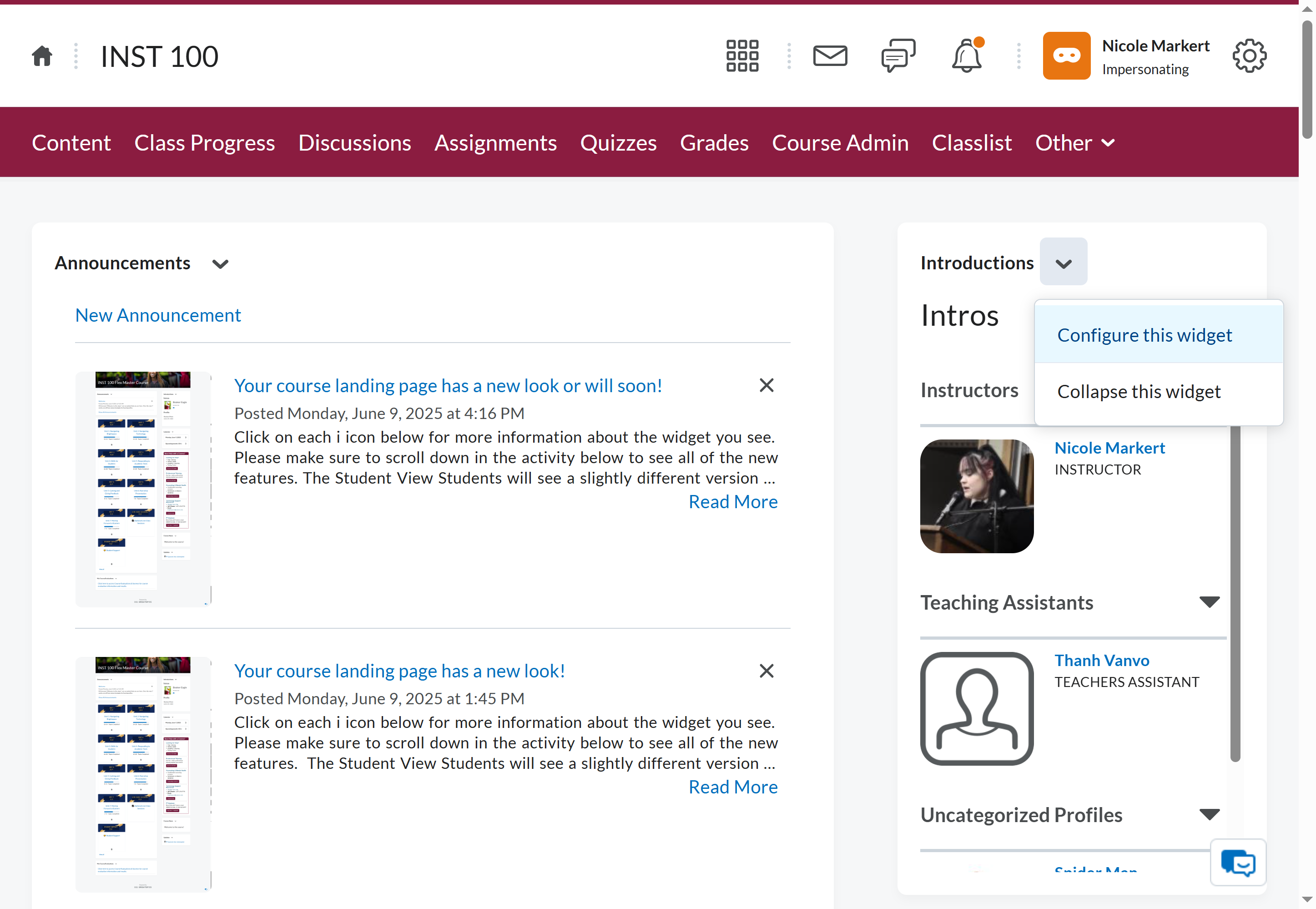Open first announcement's landing page thumbnail
This screenshot has width=1316, height=909.
143,489
